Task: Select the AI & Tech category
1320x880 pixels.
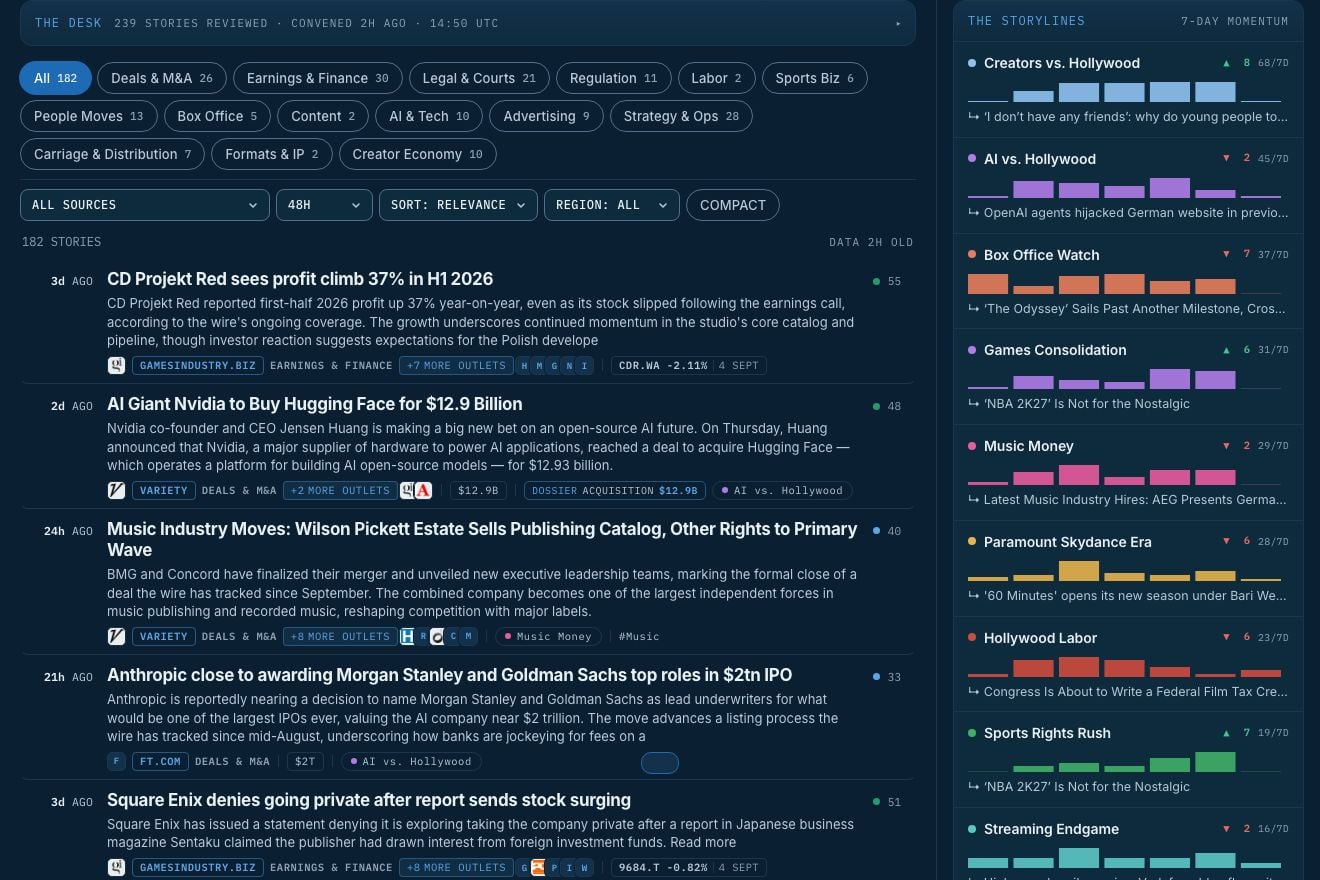Action: pyautogui.click(x=430, y=116)
